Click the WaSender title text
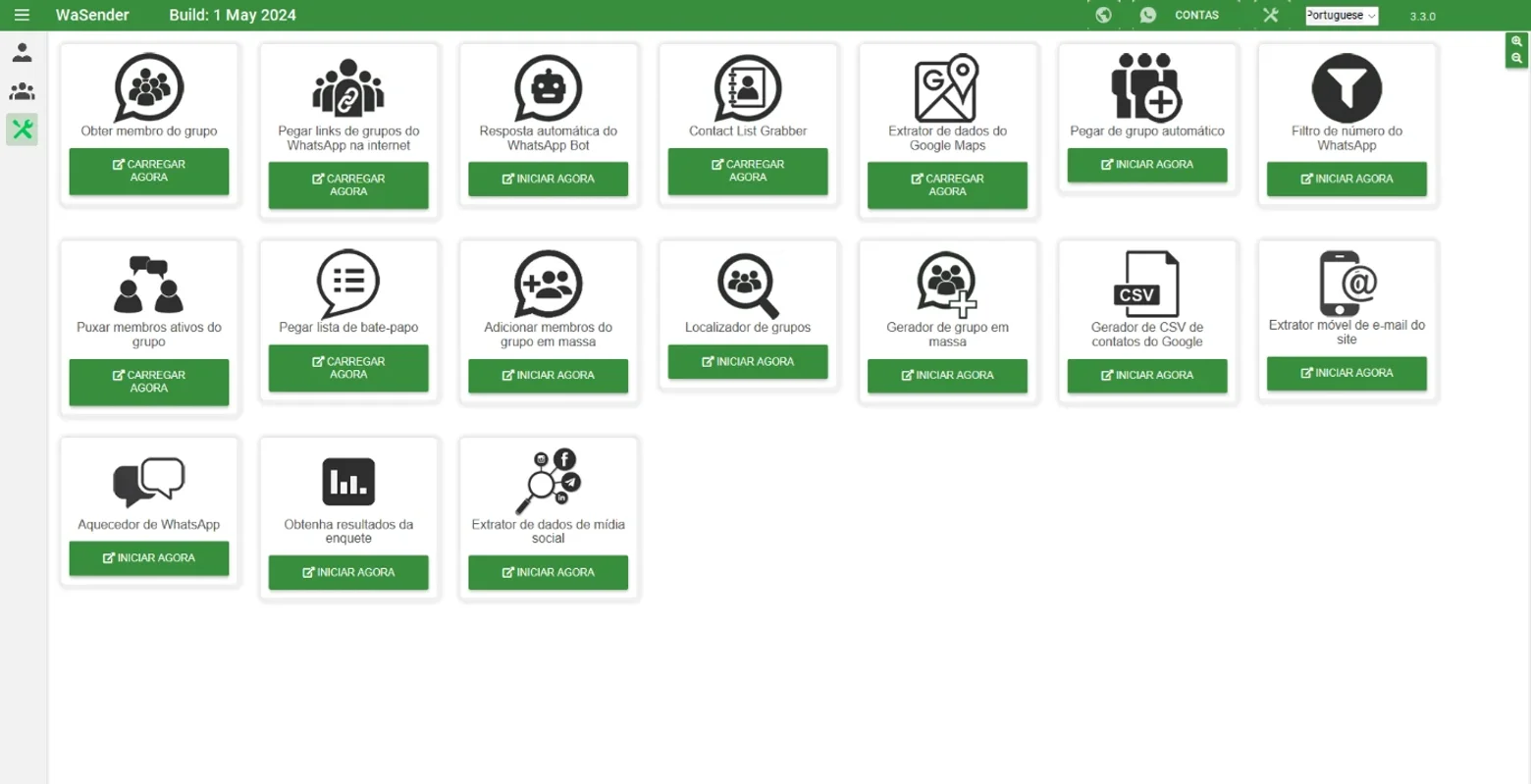Image resolution: width=1531 pixels, height=784 pixels. (92, 15)
